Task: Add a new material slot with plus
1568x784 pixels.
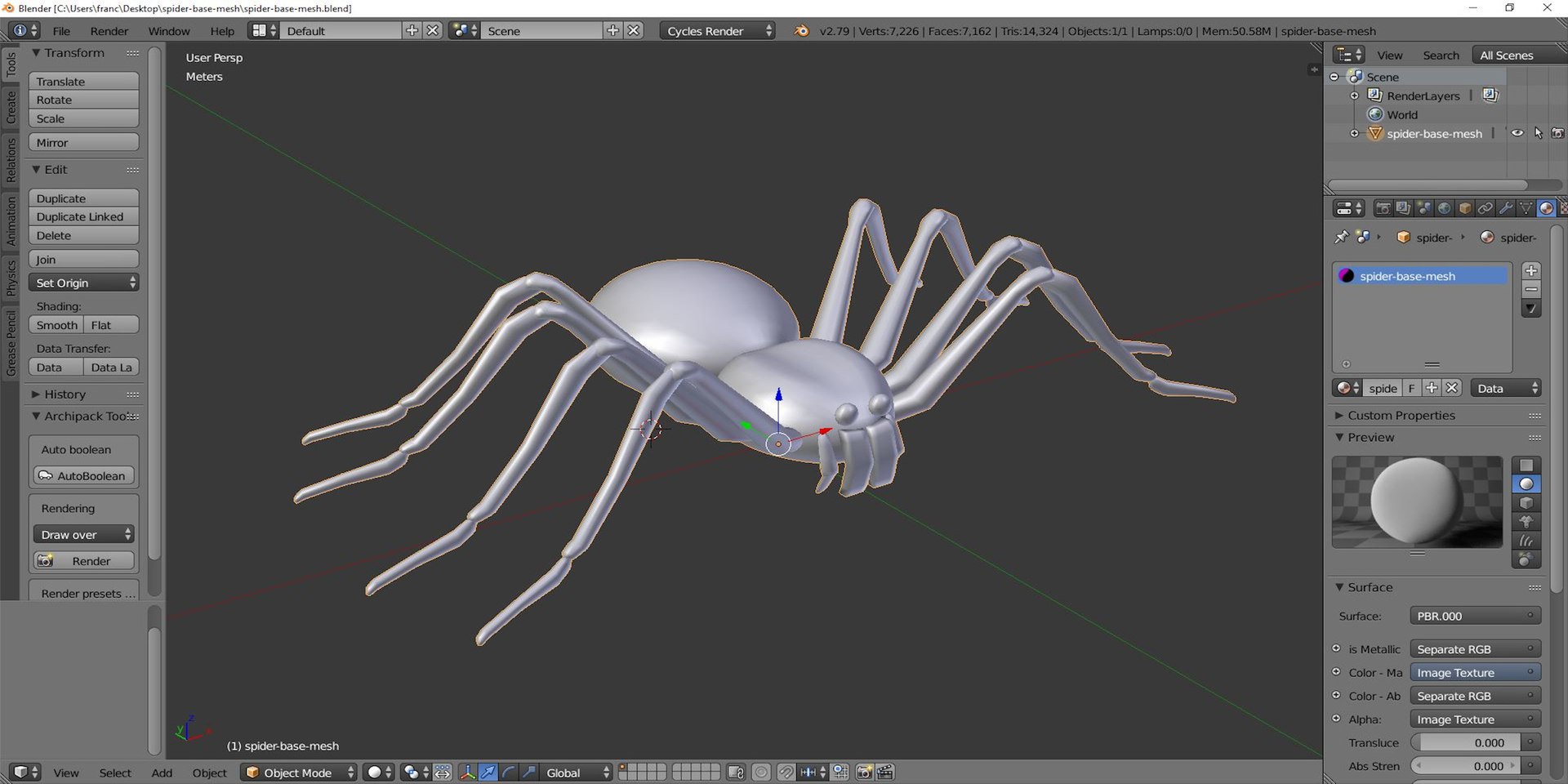Action: tap(1531, 270)
